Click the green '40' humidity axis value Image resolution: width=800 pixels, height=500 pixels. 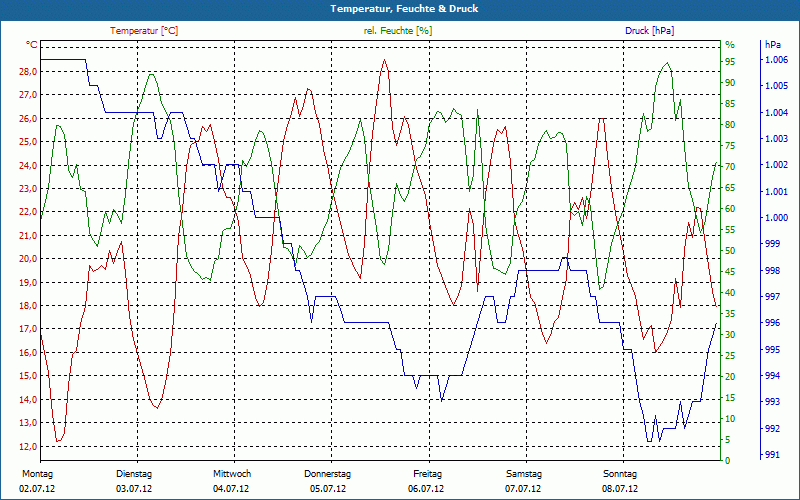[x=730, y=293]
